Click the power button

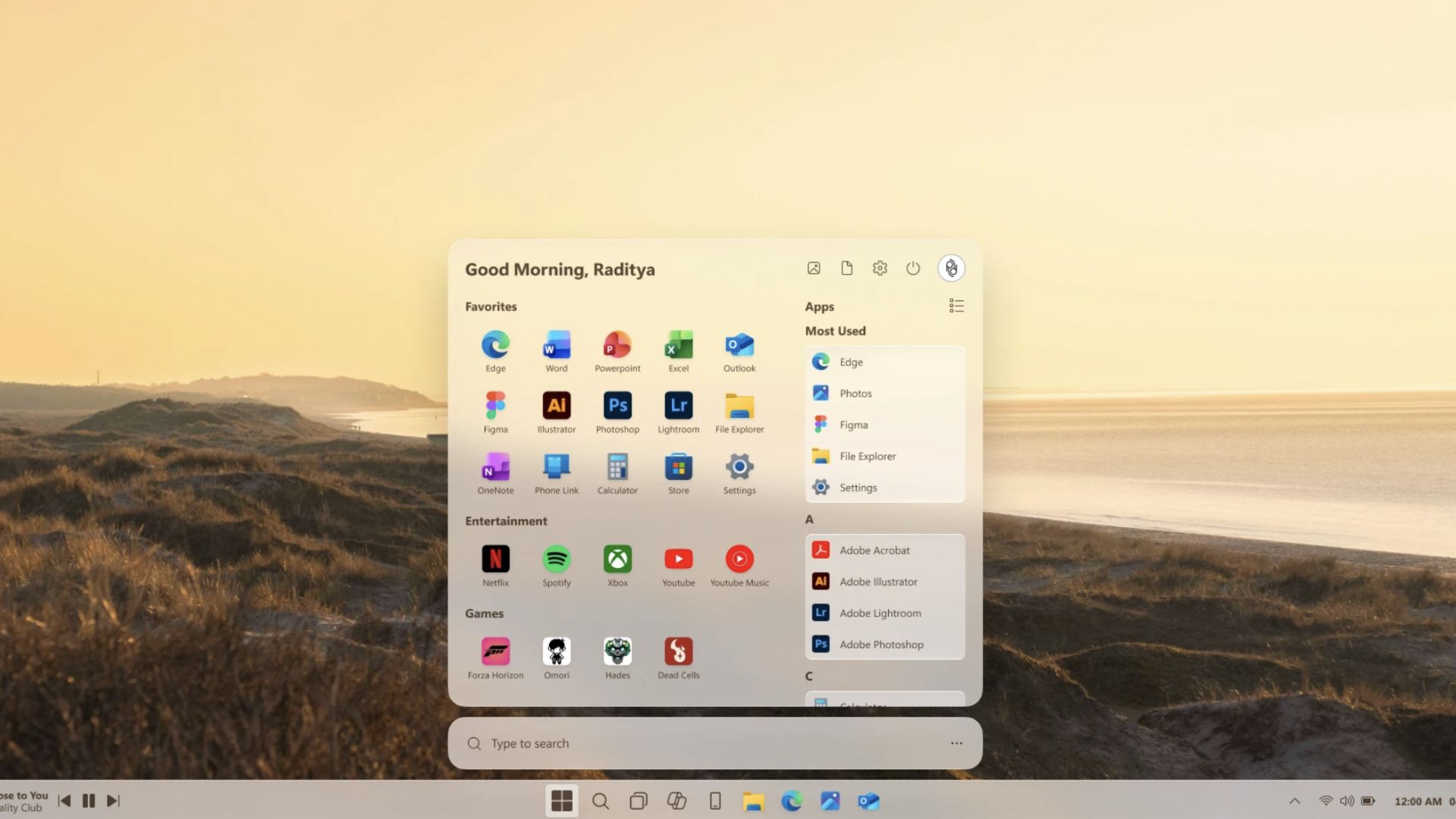point(913,268)
